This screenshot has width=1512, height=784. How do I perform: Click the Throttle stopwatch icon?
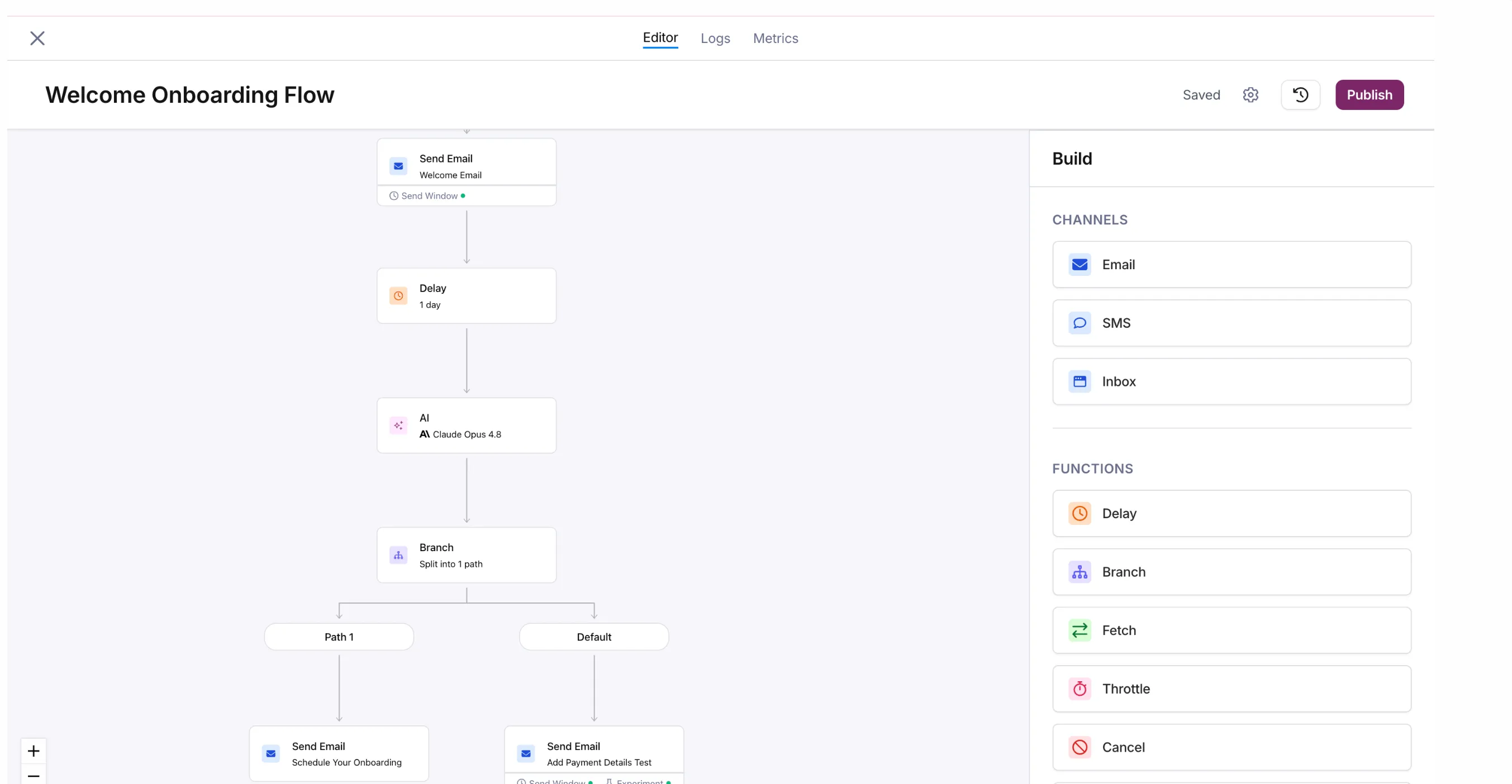point(1079,689)
